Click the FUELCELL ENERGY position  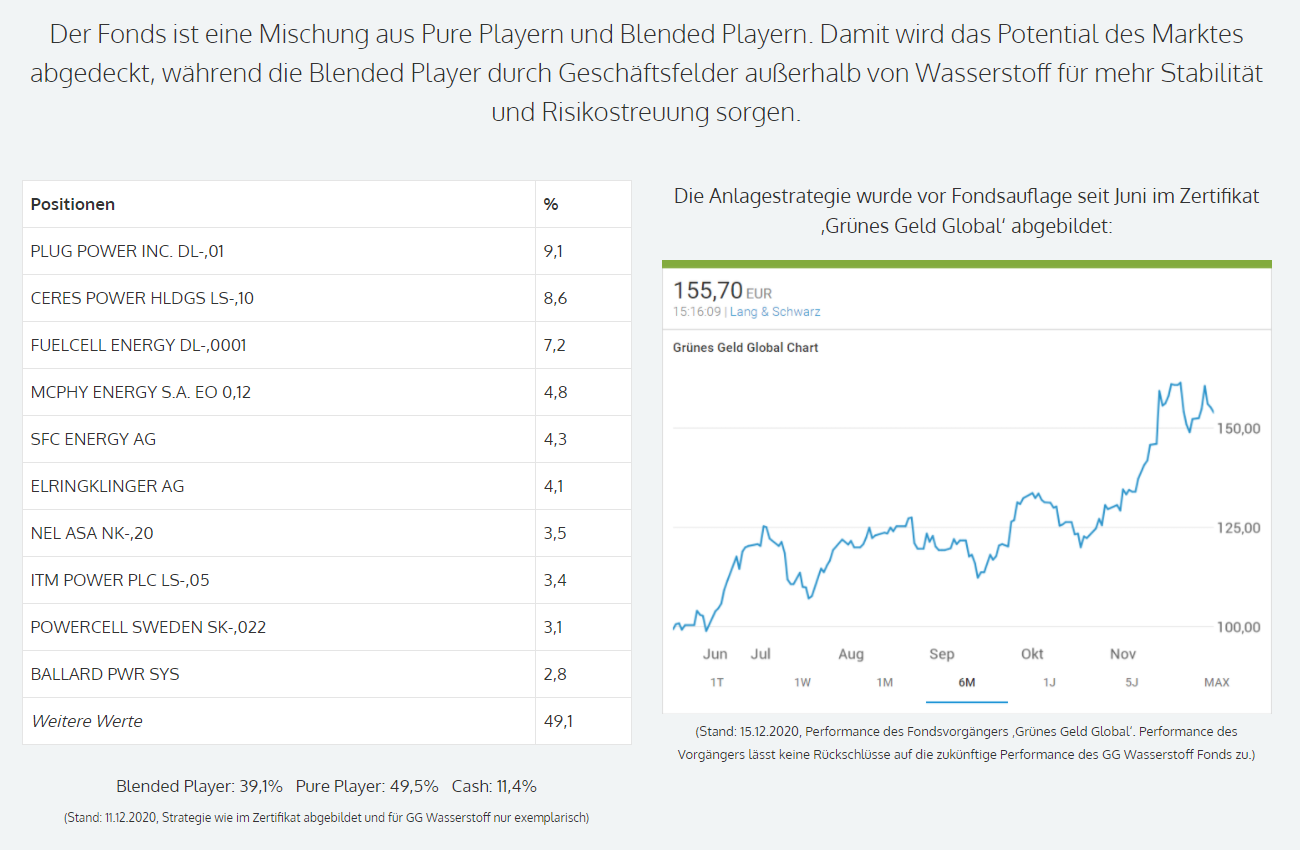point(138,345)
